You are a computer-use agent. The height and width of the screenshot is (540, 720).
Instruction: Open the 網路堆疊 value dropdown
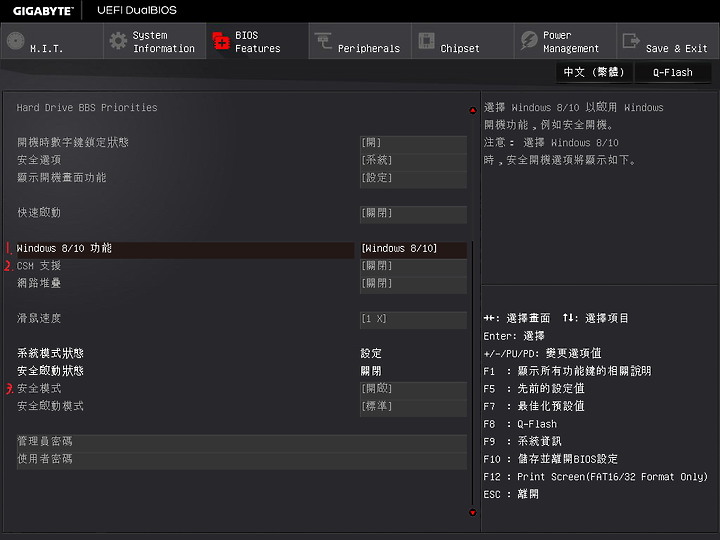pos(413,284)
